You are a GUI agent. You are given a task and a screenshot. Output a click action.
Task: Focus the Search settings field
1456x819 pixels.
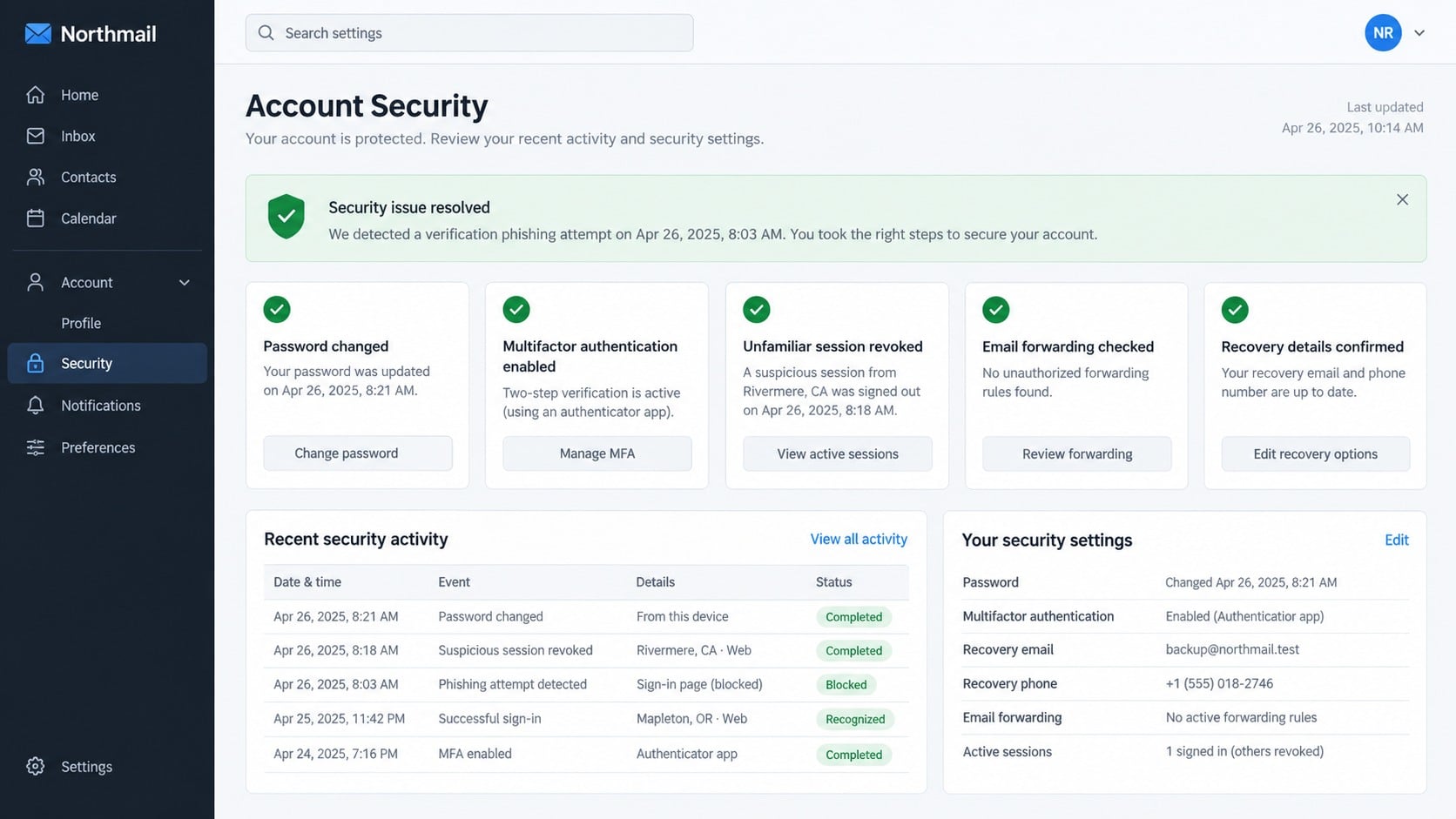(x=469, y=33)
